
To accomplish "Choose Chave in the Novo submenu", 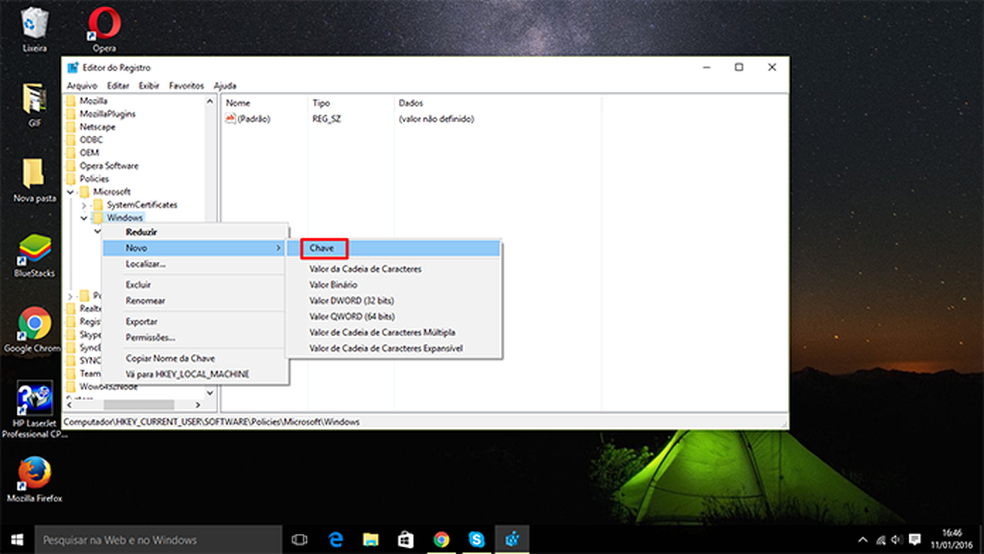I will click(x=322, y=248).
